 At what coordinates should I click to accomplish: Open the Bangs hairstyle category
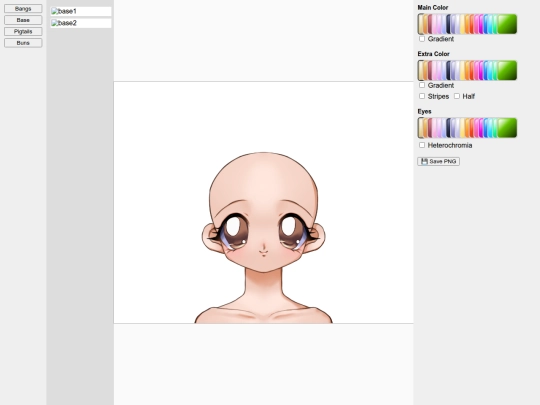click(x=23, y=9)
